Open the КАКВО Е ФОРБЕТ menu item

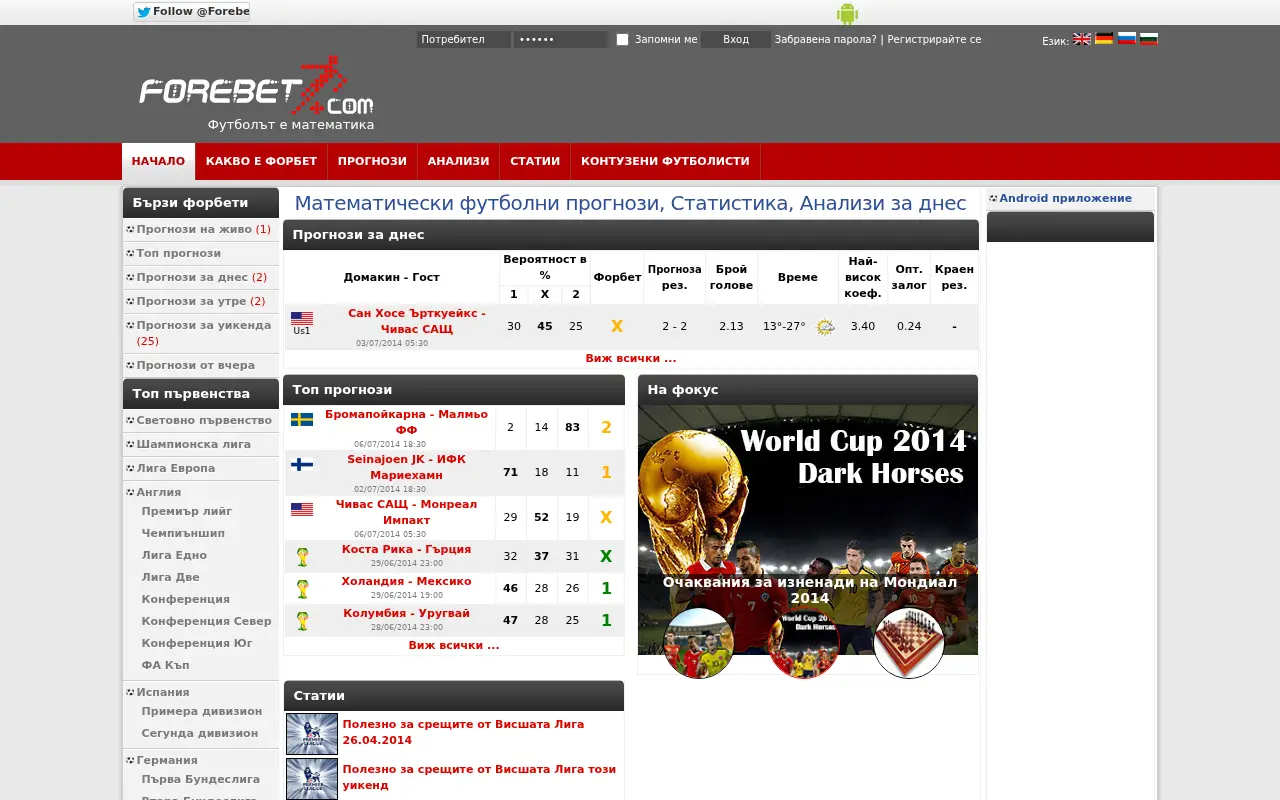[261, 161]
